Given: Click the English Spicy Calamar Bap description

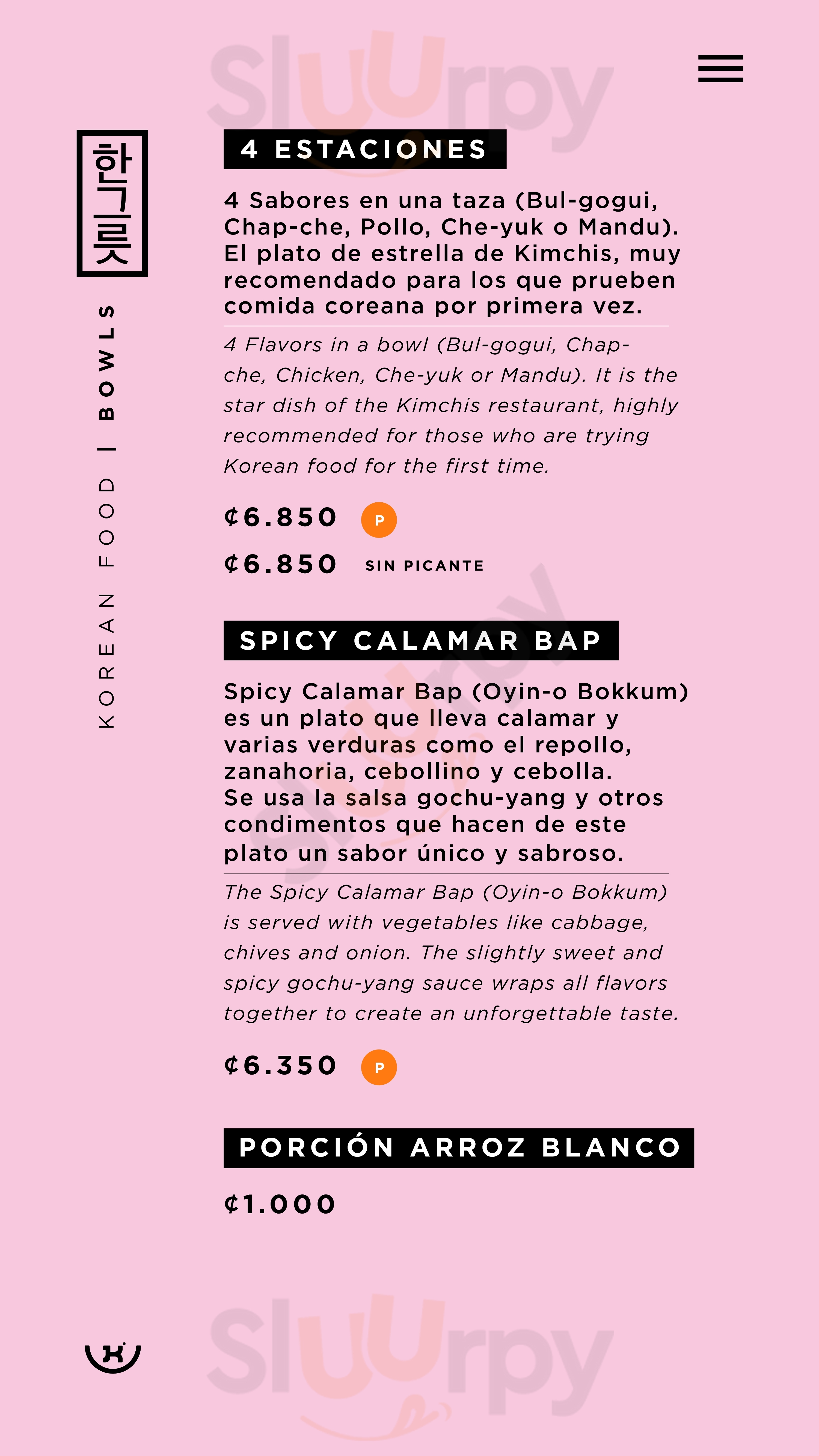Looking at the screenshot, I should [450, 953].
